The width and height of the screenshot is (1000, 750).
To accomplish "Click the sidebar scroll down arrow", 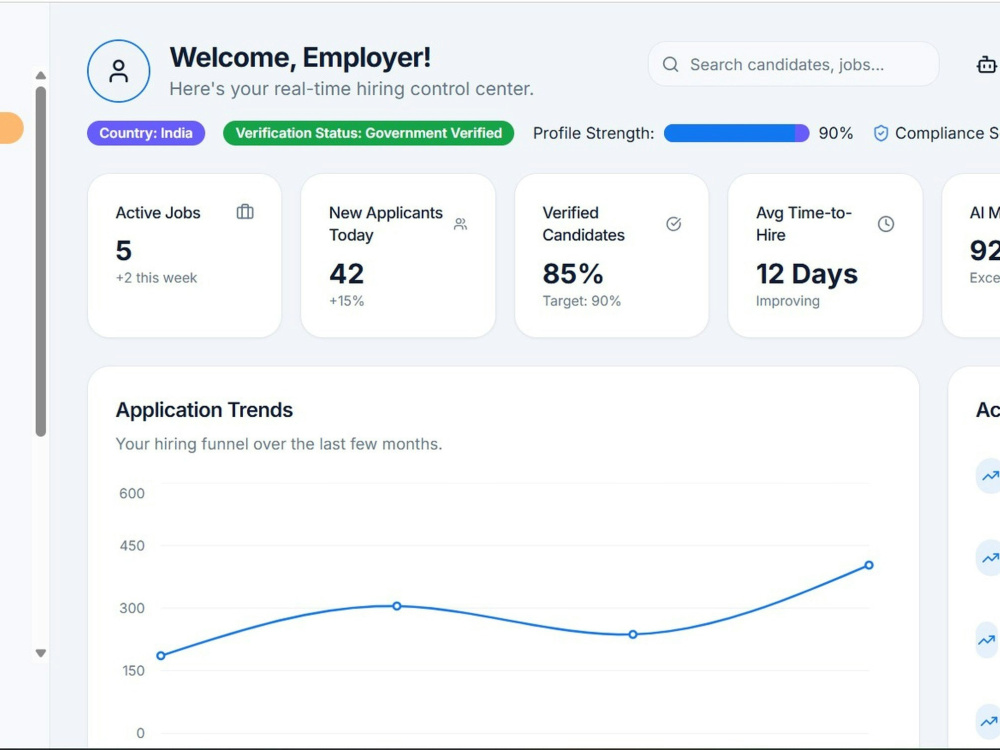I will point(41,653).
